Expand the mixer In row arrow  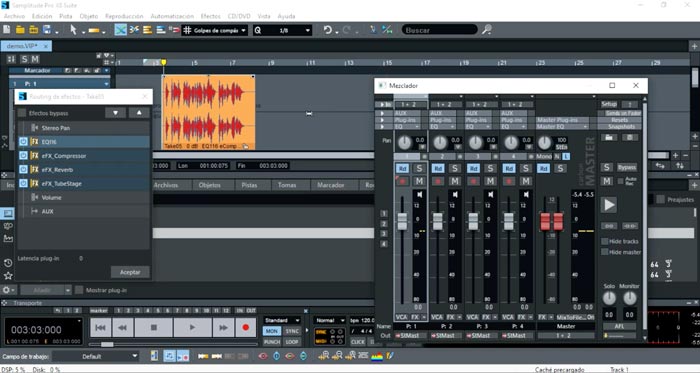tap(383, 104)
